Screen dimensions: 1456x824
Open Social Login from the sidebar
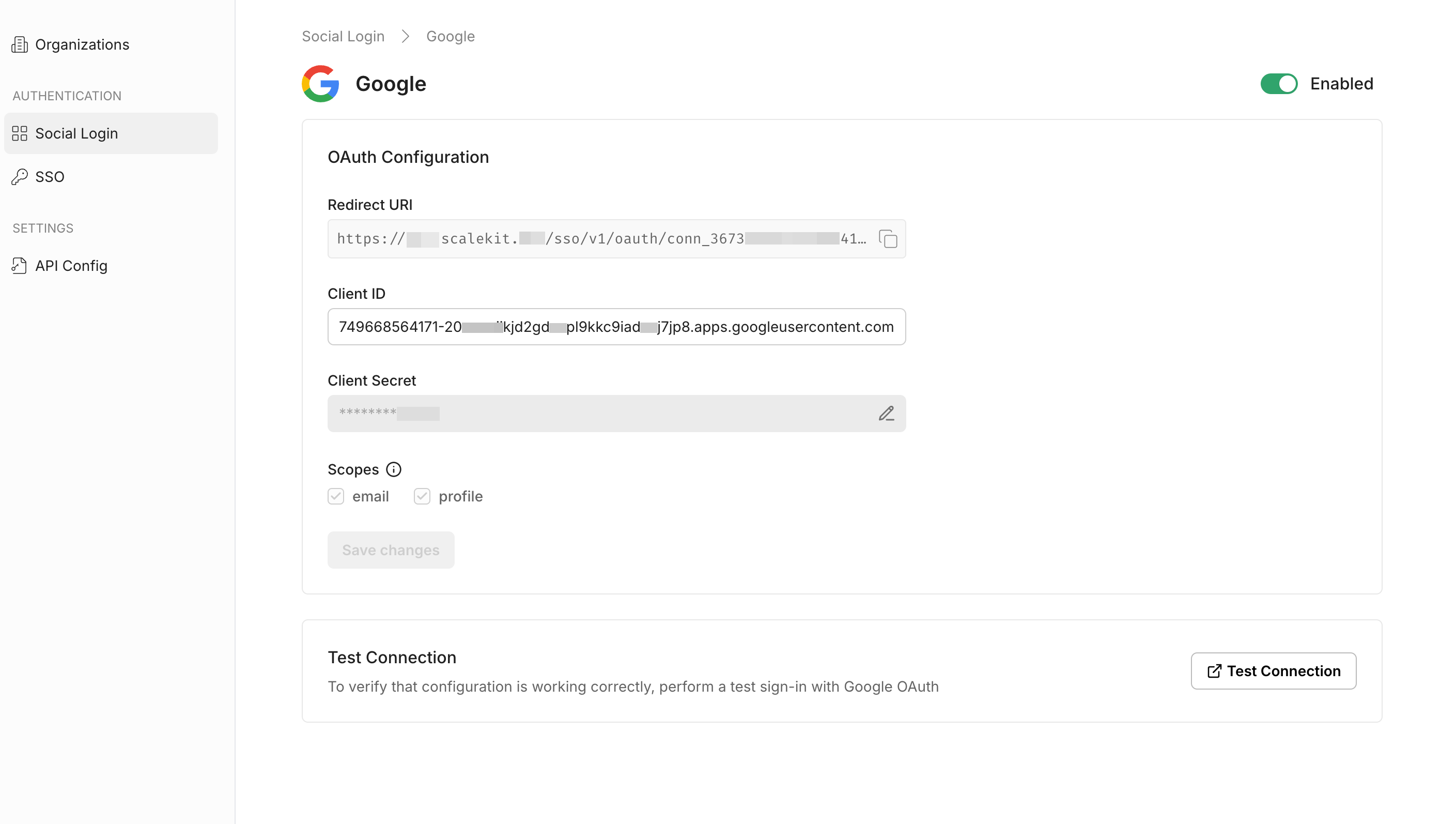pyautogui.click(x=78, y=133)
